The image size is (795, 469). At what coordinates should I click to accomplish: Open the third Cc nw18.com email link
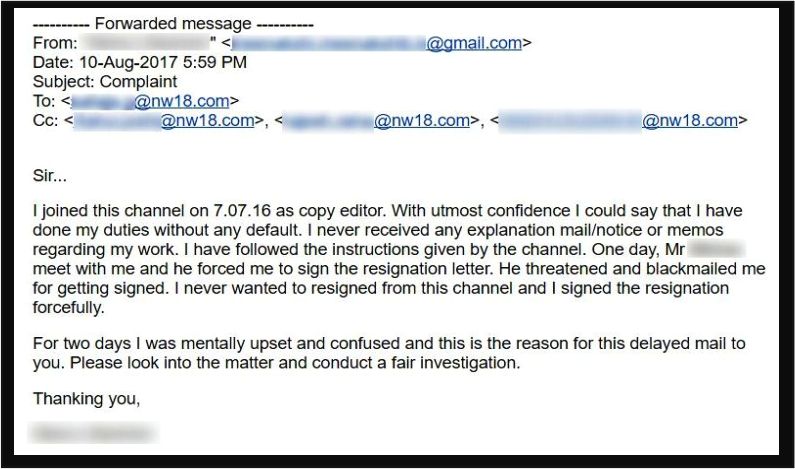(619, 121)
